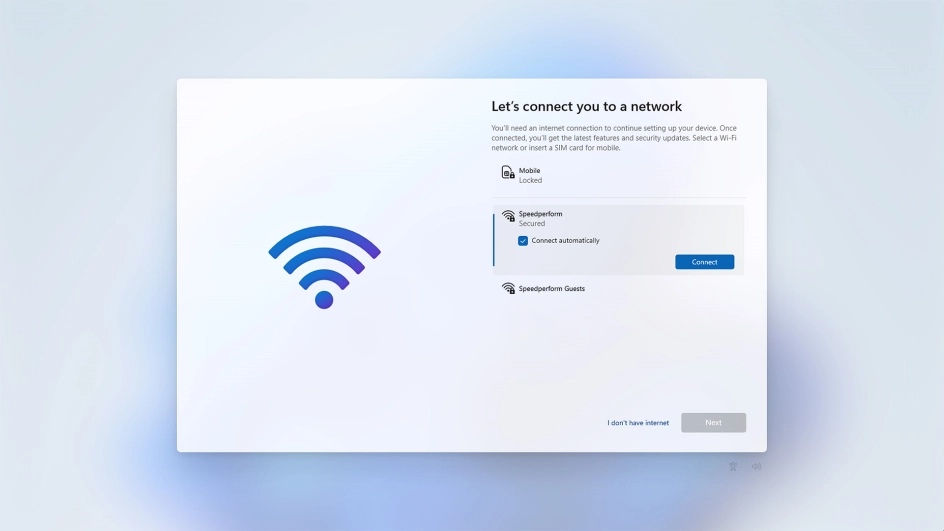The width and height of the screenshot is (944, 531).
Task: Uncheck the Connect automatically checkbox
Action: click(523, 241)
